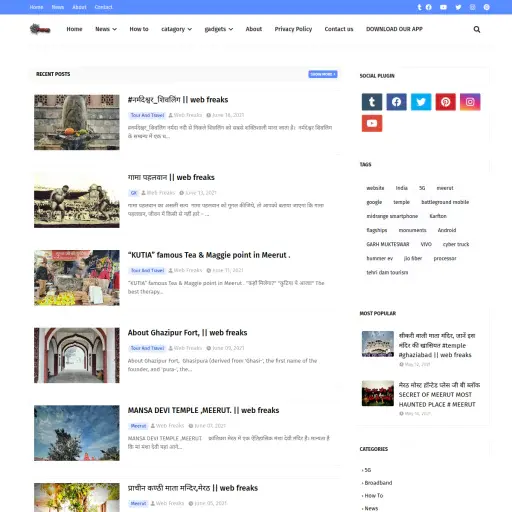This screenshot has height=512, width=512.
Task: Open the KUTIA famous Tea post title
Action: pyautogui.click(x=209, y=255)
